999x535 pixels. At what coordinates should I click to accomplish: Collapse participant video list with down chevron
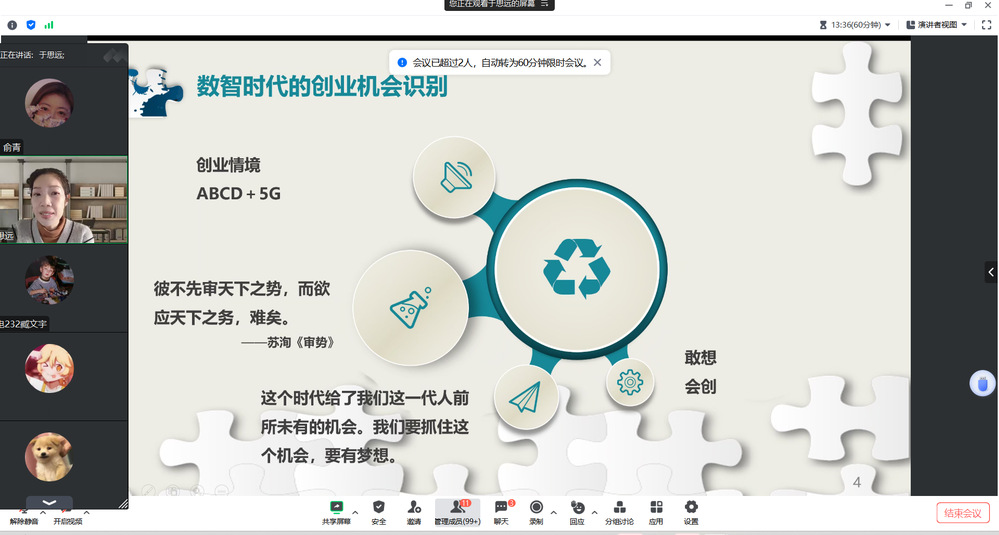click(x=49, y=502)
